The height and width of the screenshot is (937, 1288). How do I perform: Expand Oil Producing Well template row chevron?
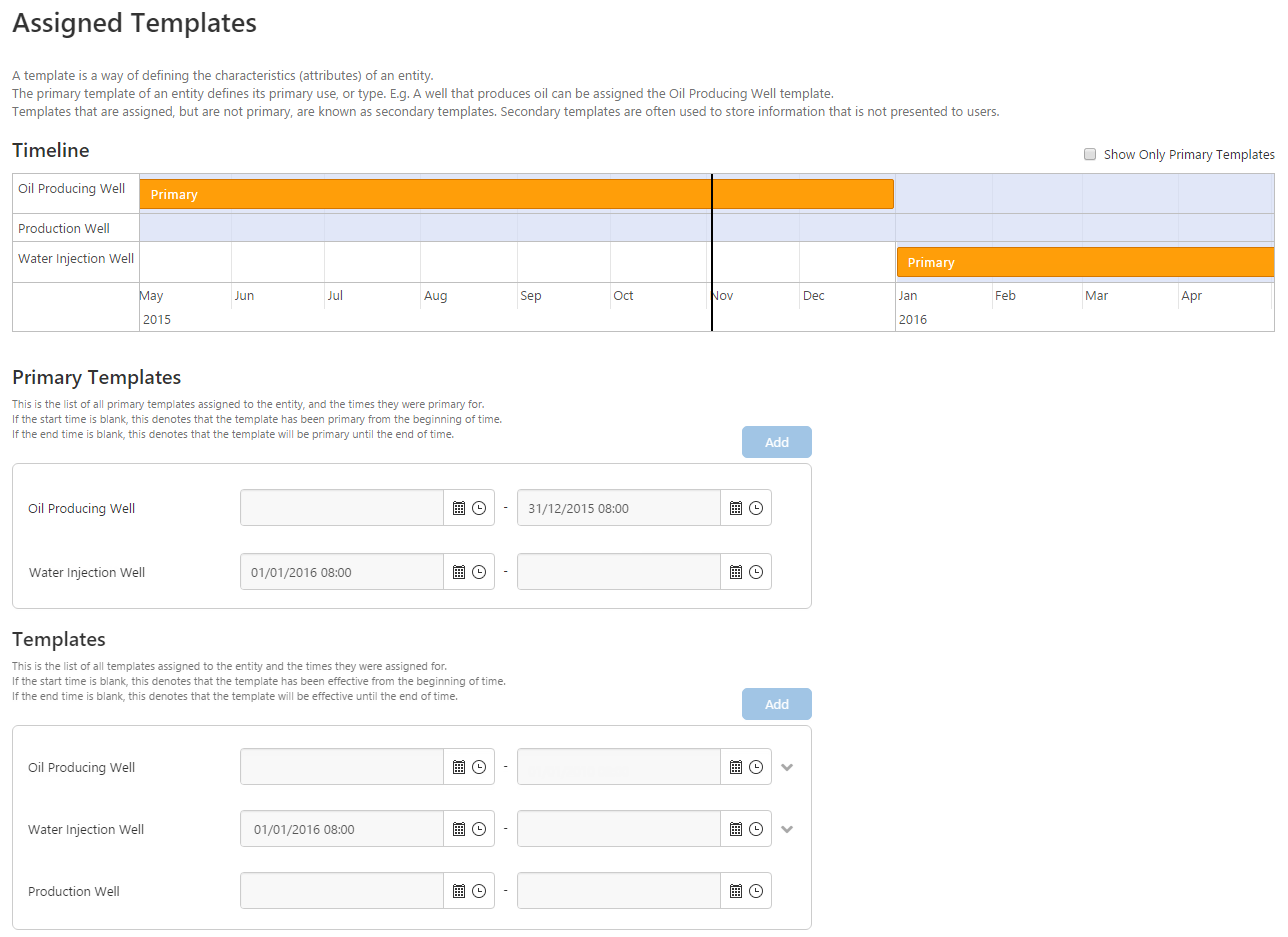(787, 767)
